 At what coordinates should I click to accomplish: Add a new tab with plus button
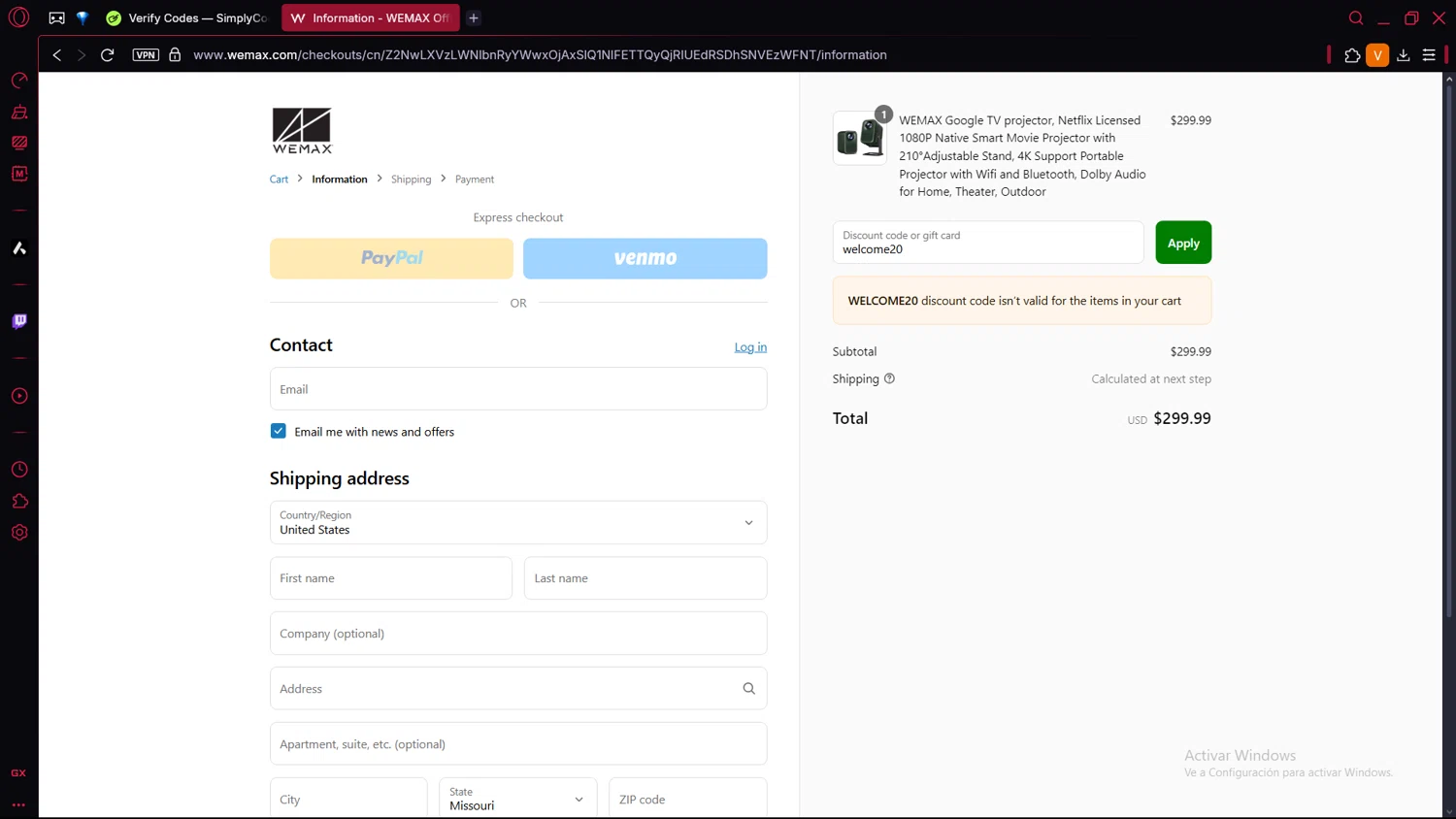click(x=474, y=17)
